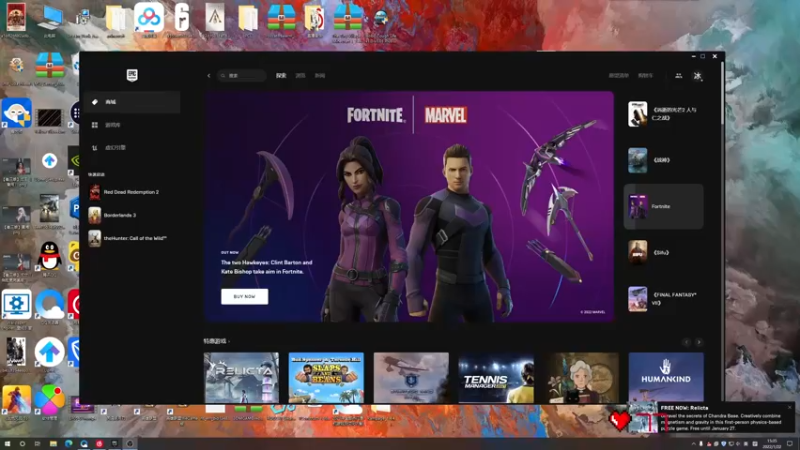
Task: Open the Slaps and Beans game card
Action: pyautogui.click(x=326, y=378)
